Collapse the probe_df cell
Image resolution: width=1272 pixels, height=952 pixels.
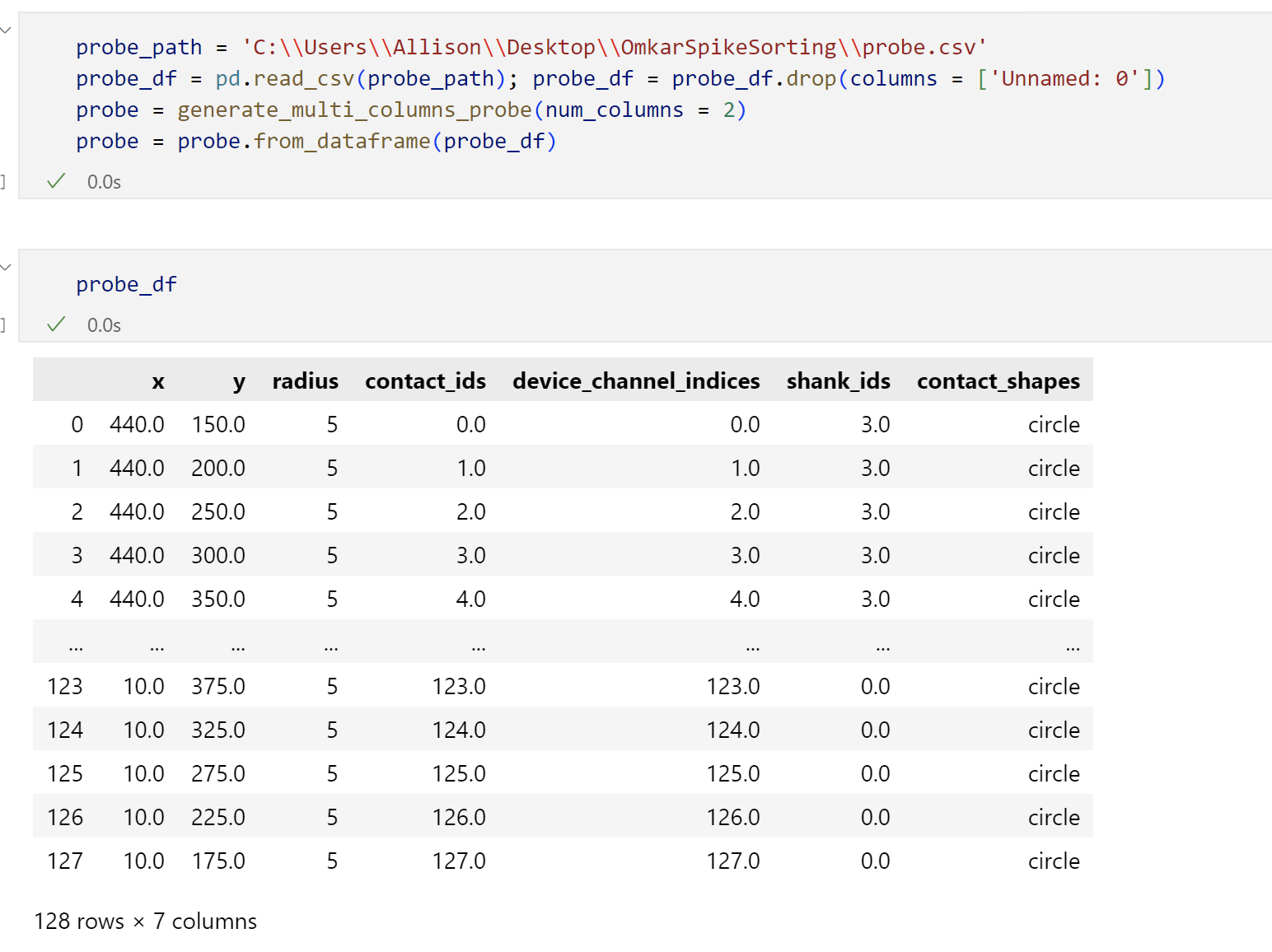[6, 267]
